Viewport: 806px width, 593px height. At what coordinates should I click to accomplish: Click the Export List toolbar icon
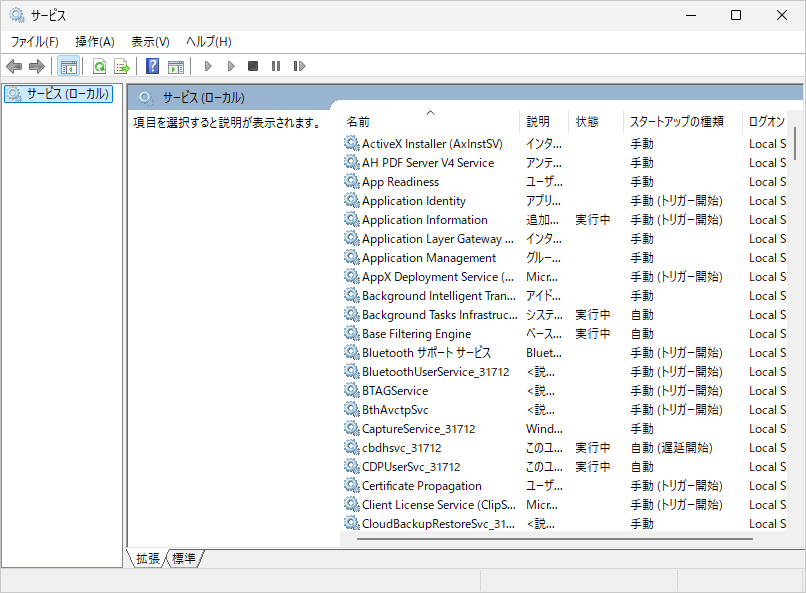[121, 66]
